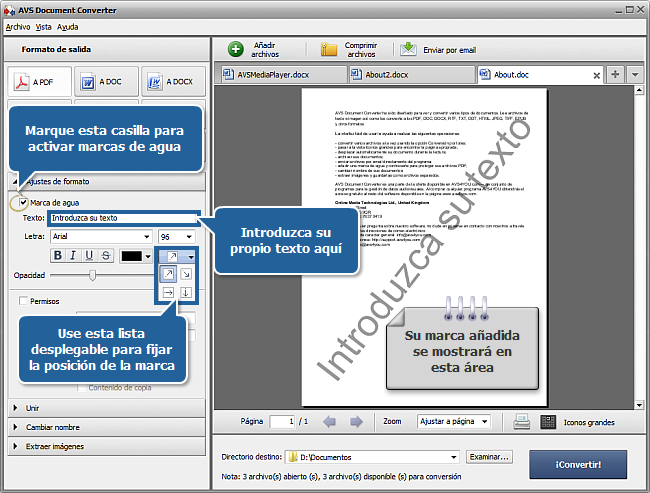This screenshot has height=493, width=650.
Task: Click the Enviar por email icon
Action: point(408,49)
